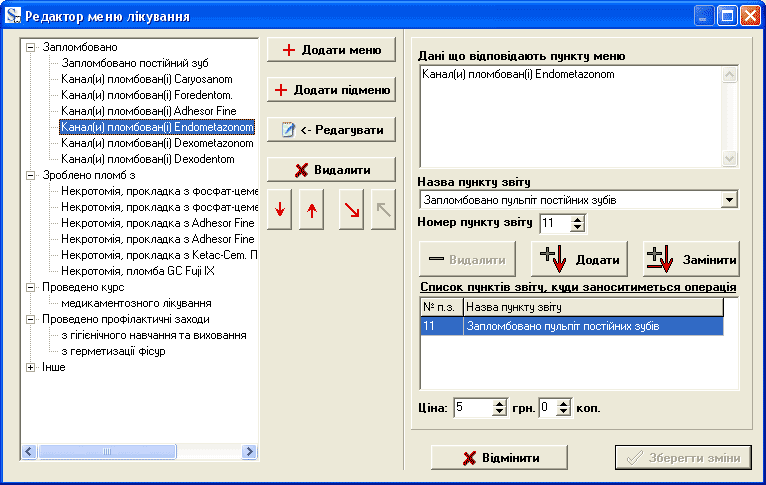Screen dimensions: 766x485
Task: Click Додати підменю button
Action: coord(331,90)
